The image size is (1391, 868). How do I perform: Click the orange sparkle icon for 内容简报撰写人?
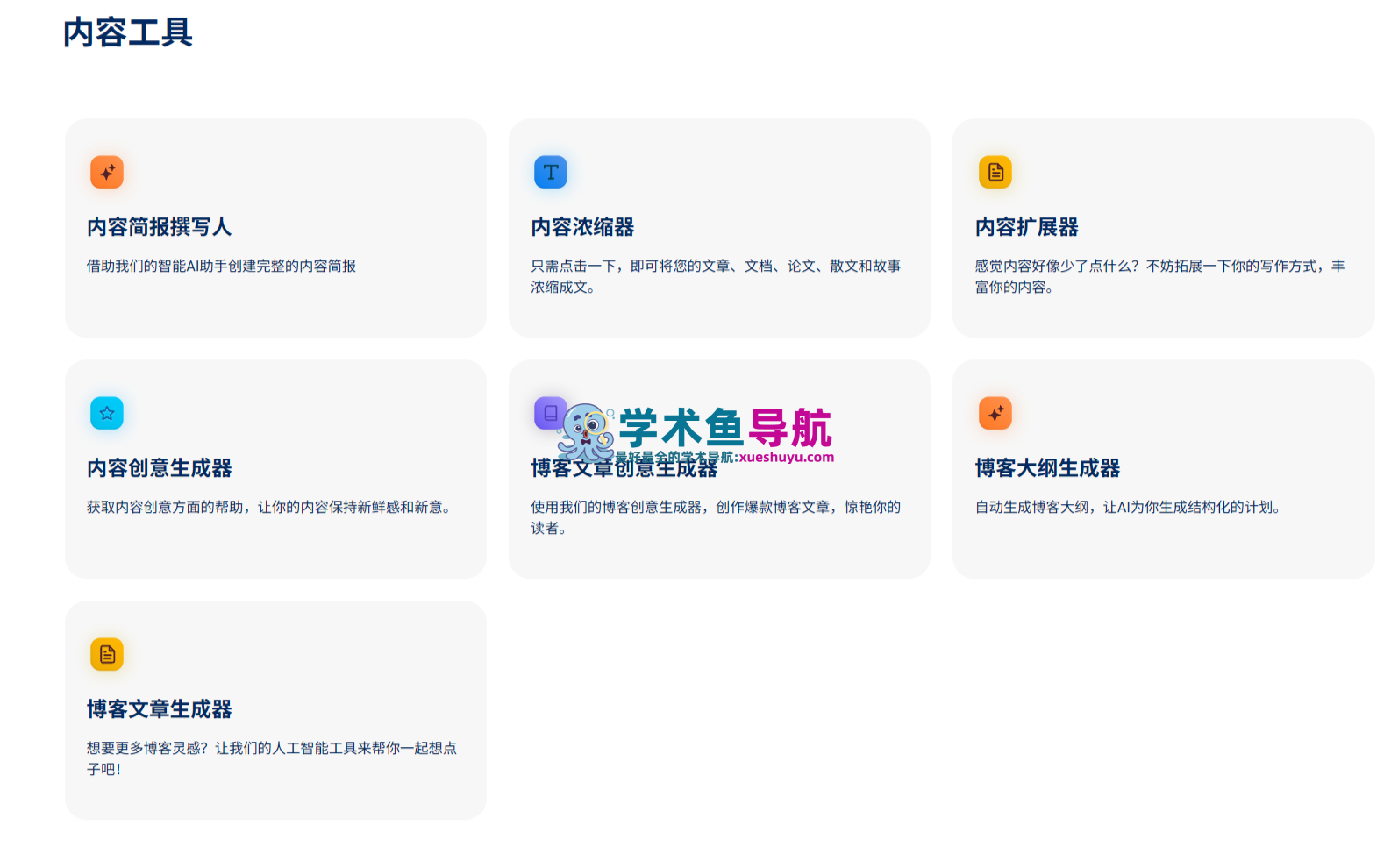tap(107, 172)
